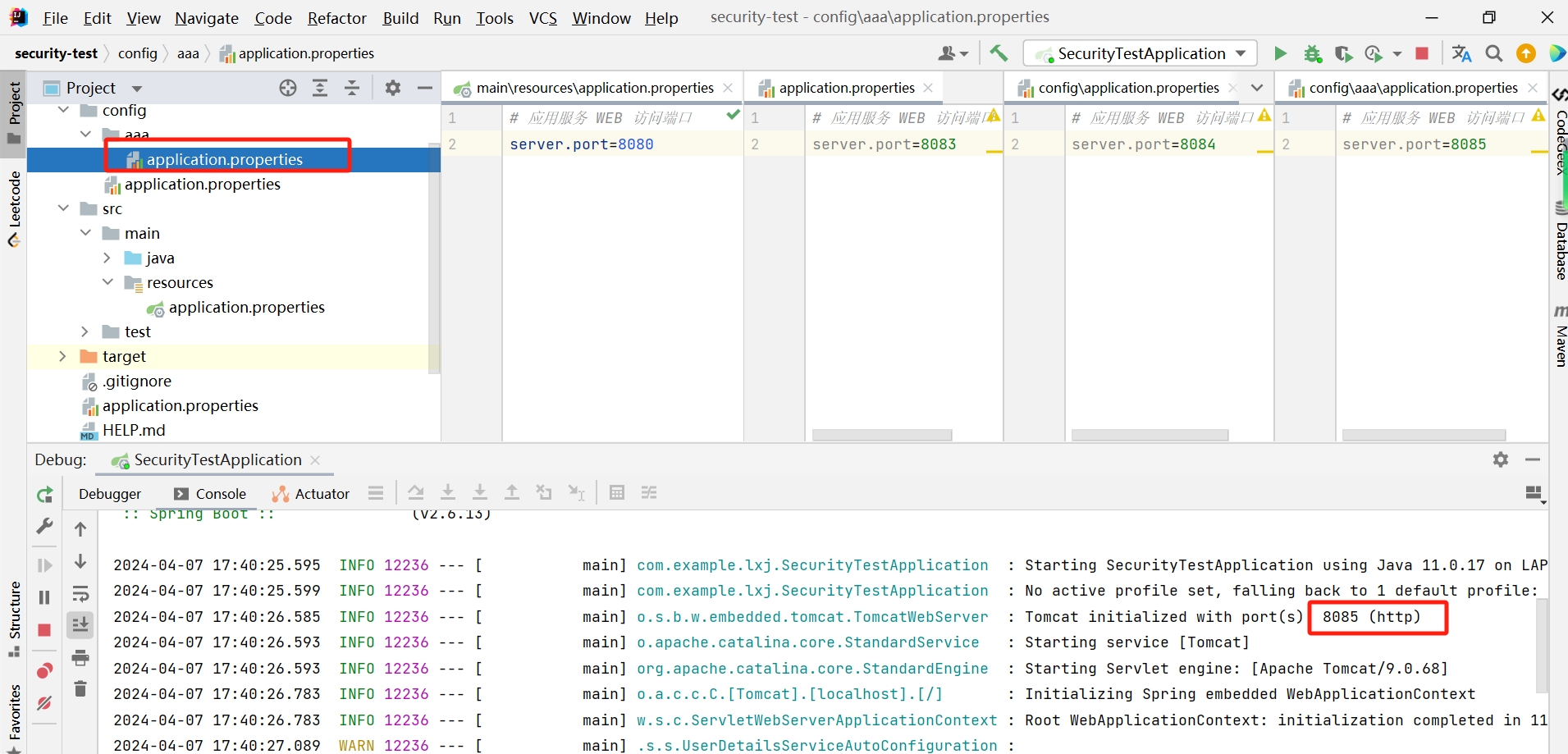Click the Build hammer icon
1568x754 pixels.
pyautogui.click(x=999, y=53)
